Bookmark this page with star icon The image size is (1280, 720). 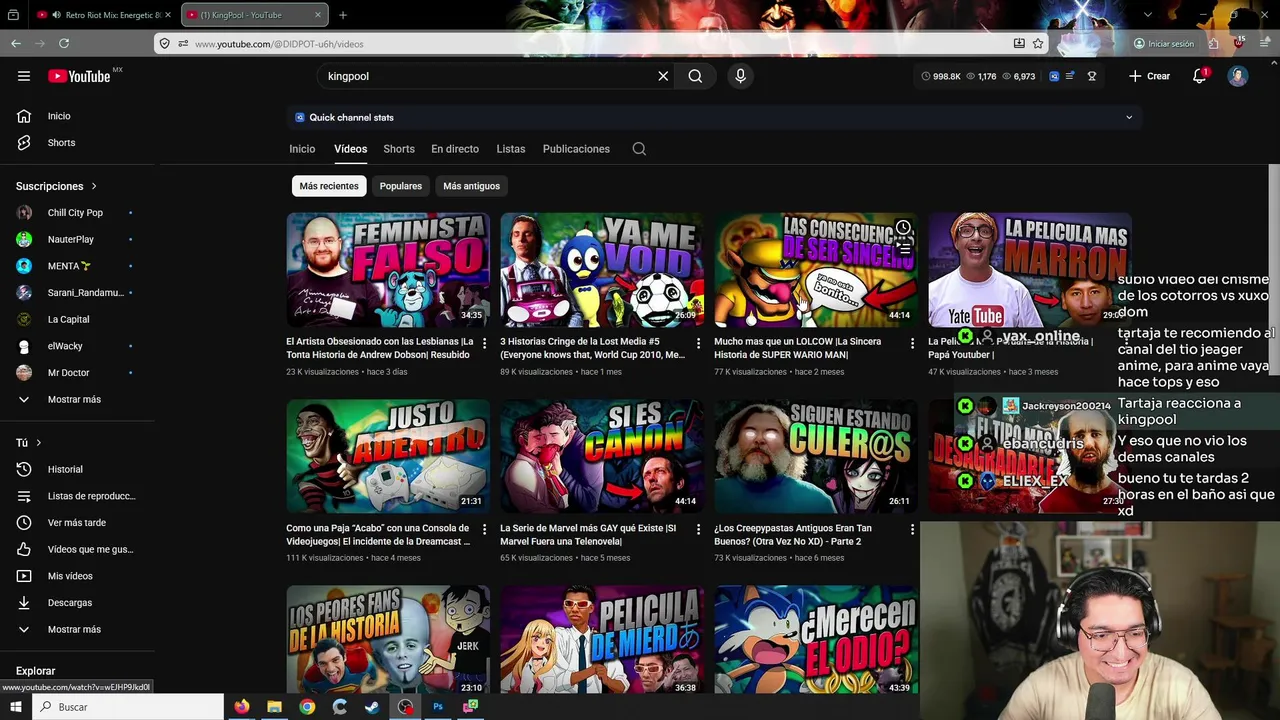point(1038,43)
